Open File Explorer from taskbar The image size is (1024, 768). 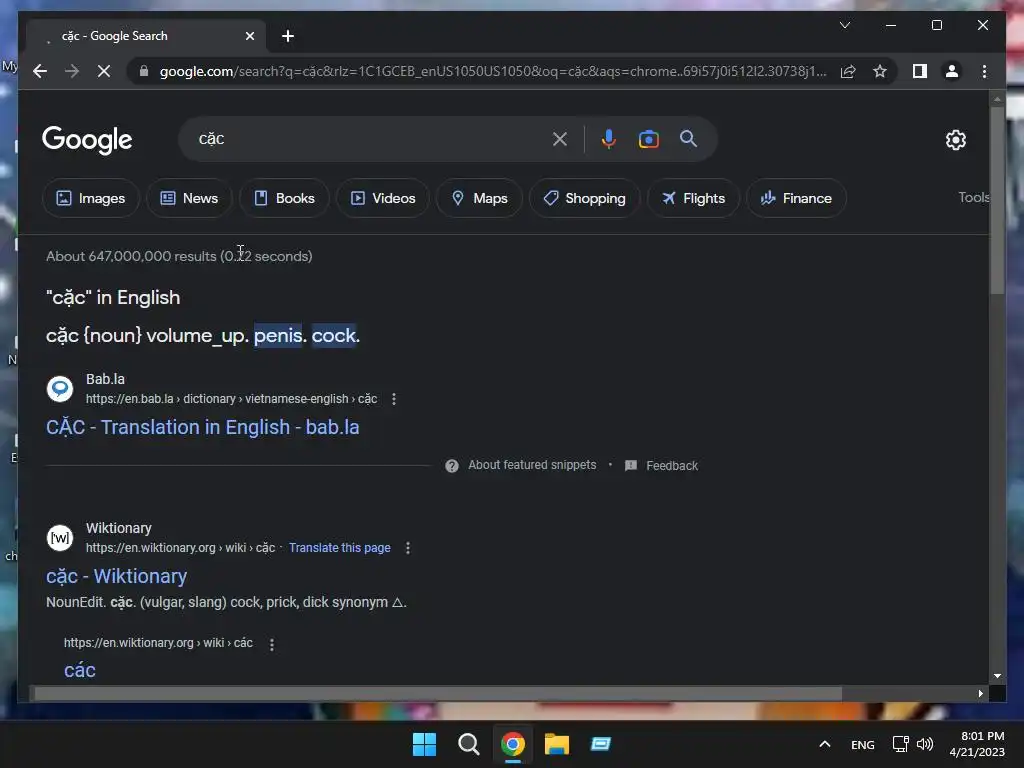[x=556, y=744]
